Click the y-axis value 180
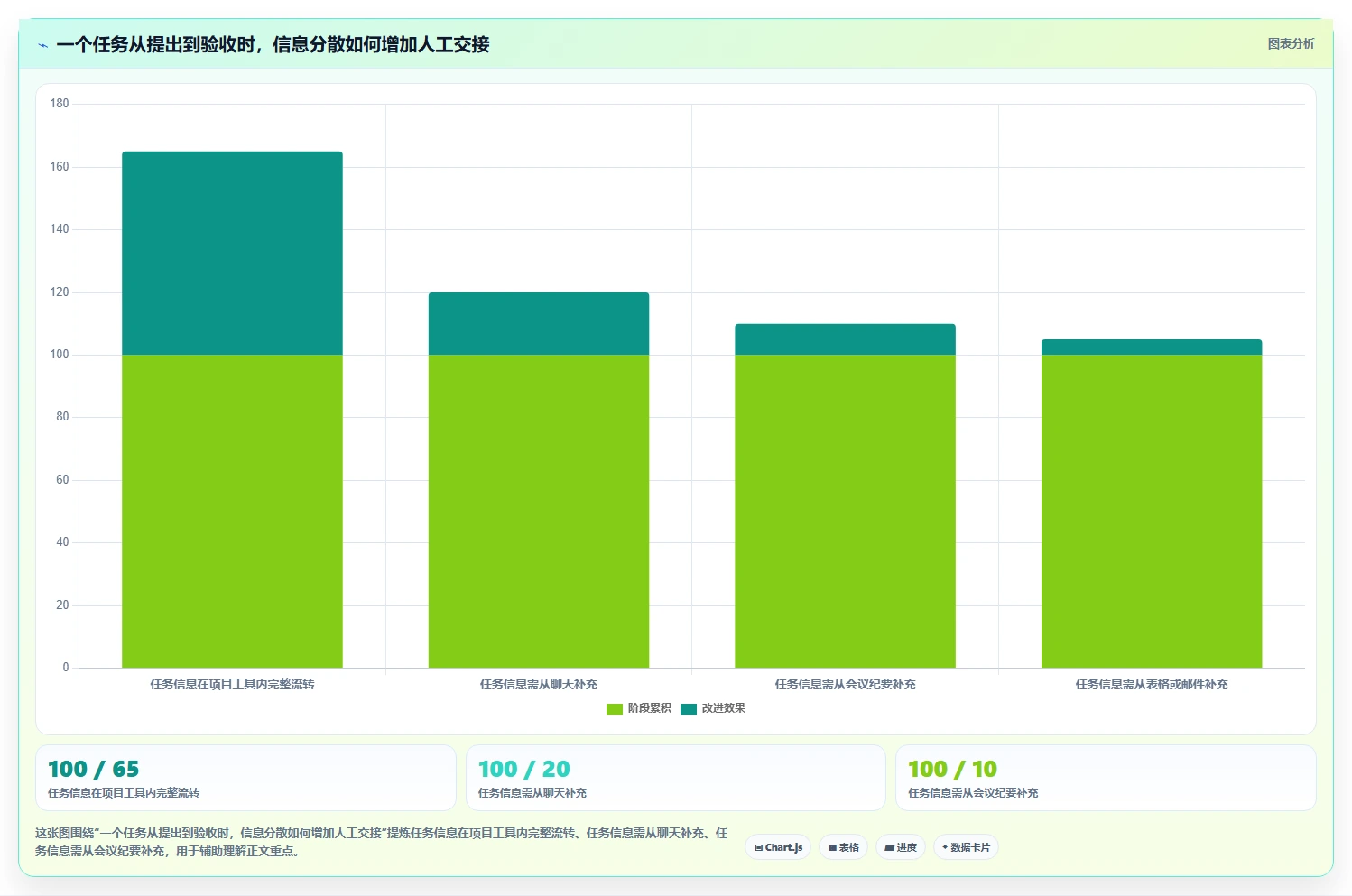1352x896 pixels. (x=60, y=104)
